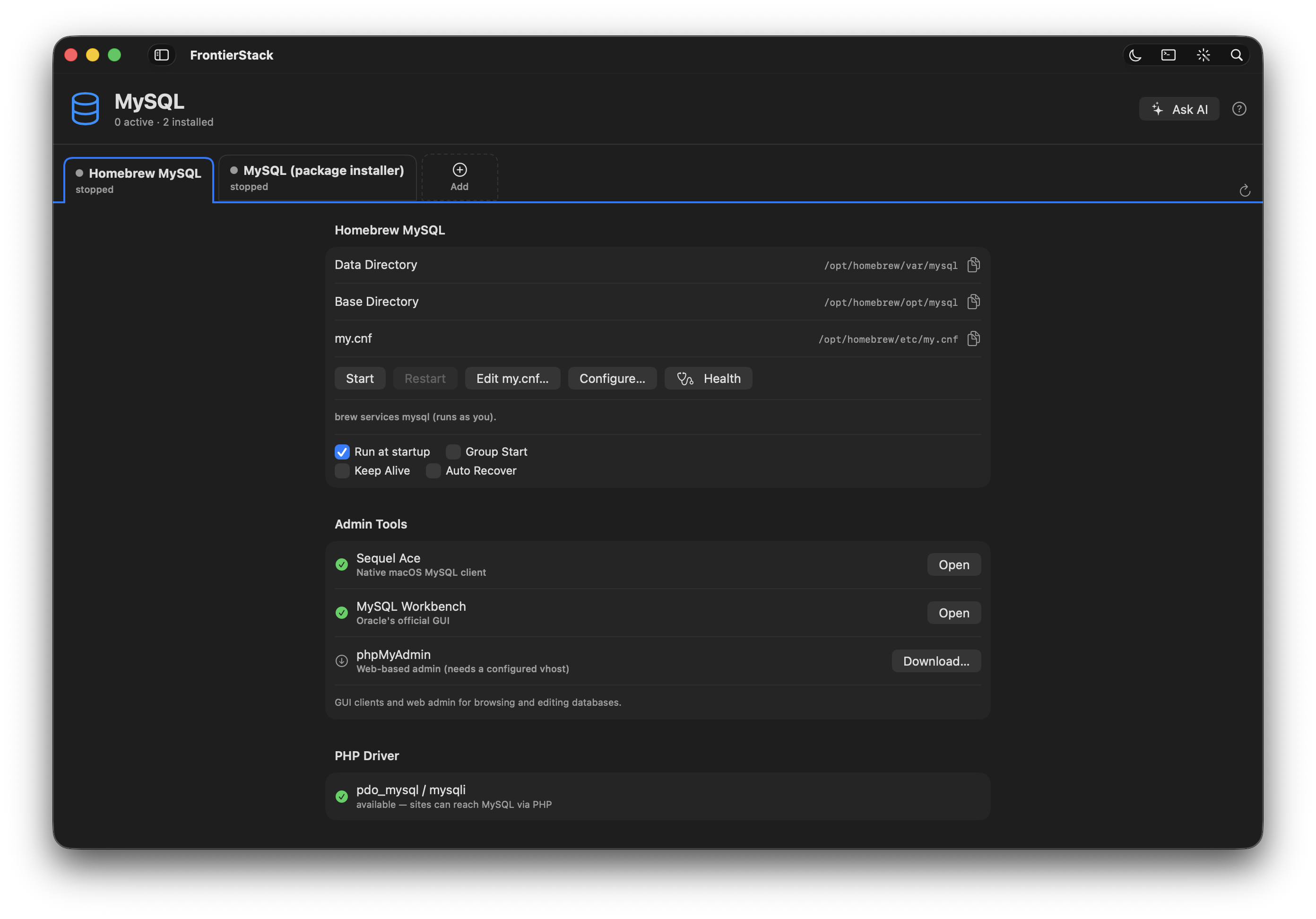Open Sequel Ace
Image resolution: width=1316 pixels, height=919 pixels.
[954, 565]
